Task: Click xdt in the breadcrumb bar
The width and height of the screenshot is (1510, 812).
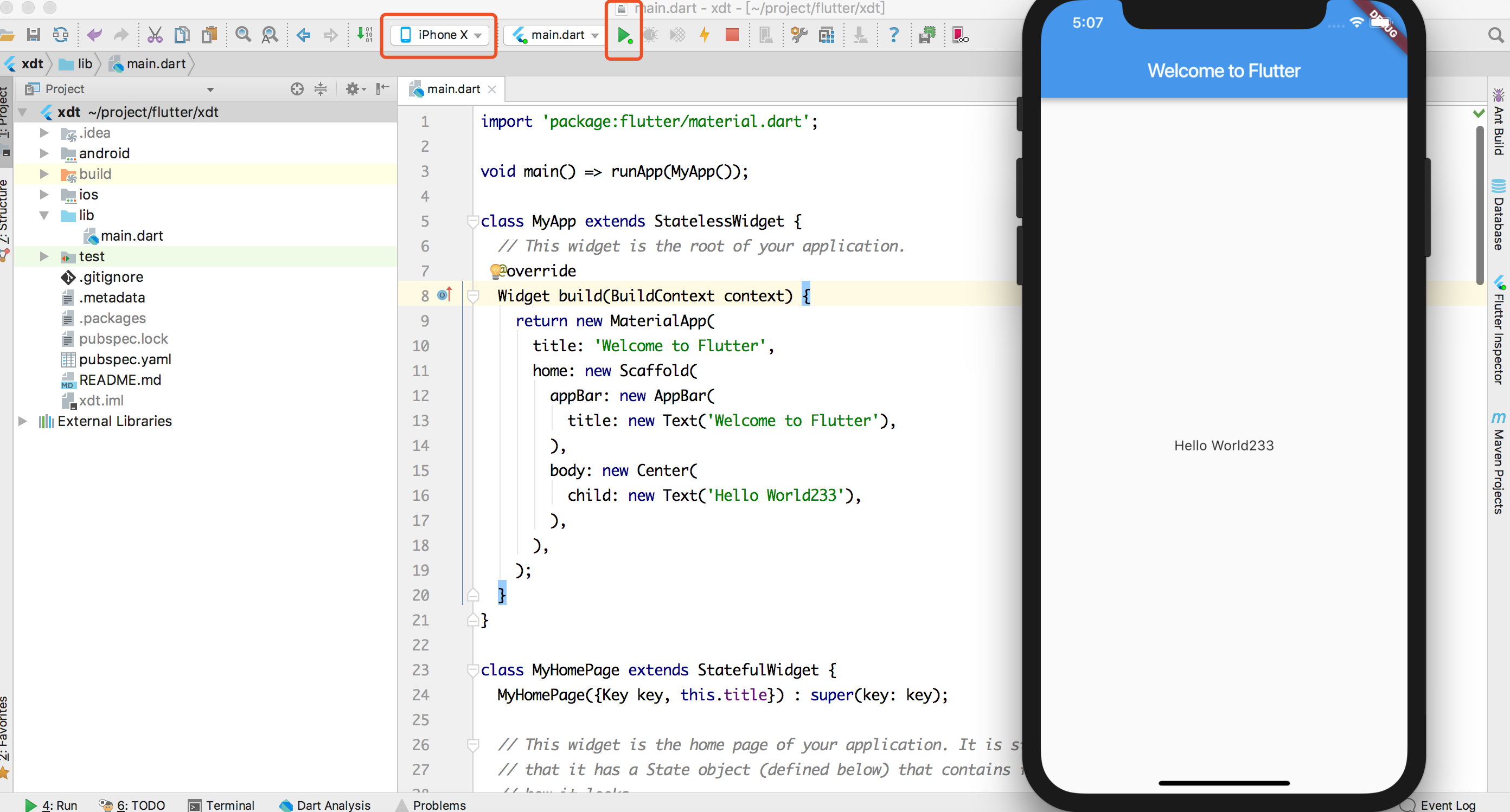Action: point(24,64)
